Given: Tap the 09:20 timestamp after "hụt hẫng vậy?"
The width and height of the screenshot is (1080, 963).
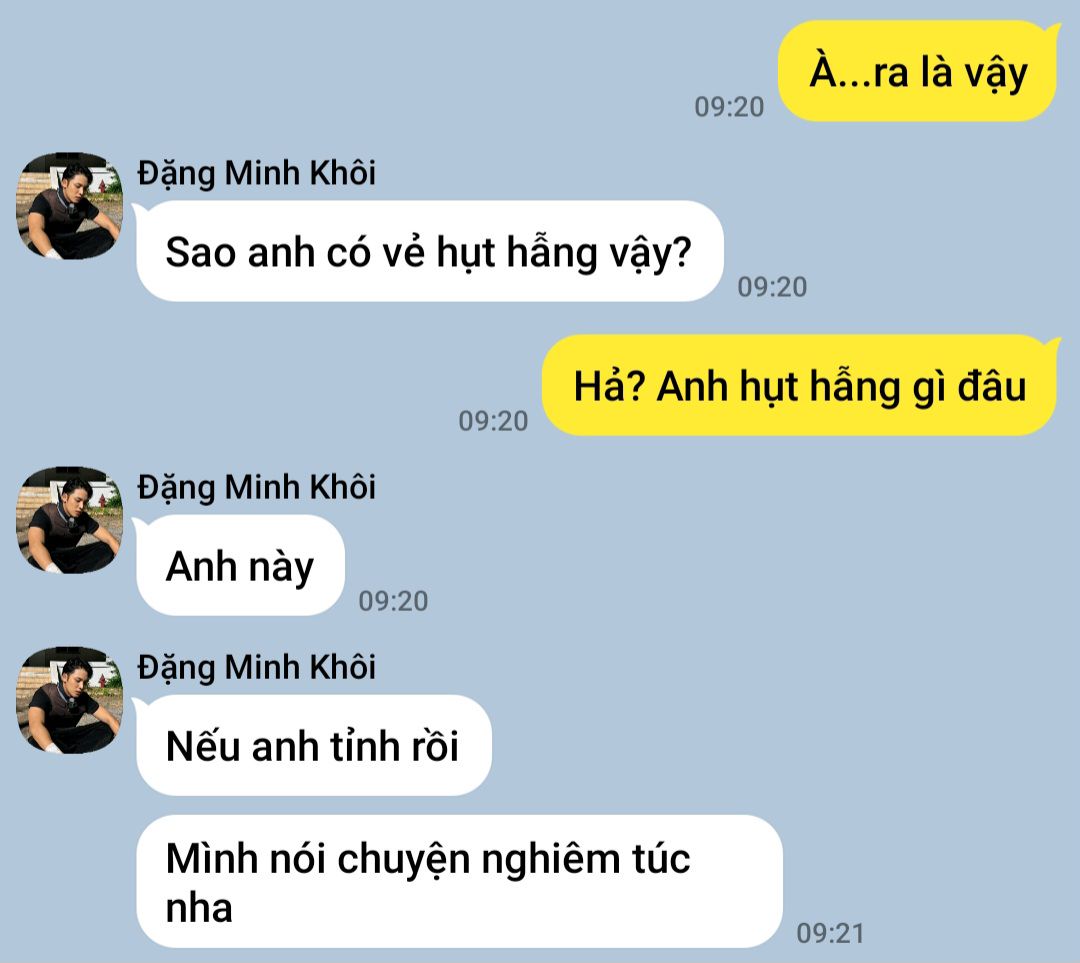Looking at the screenshot, I should click(772, 287).
